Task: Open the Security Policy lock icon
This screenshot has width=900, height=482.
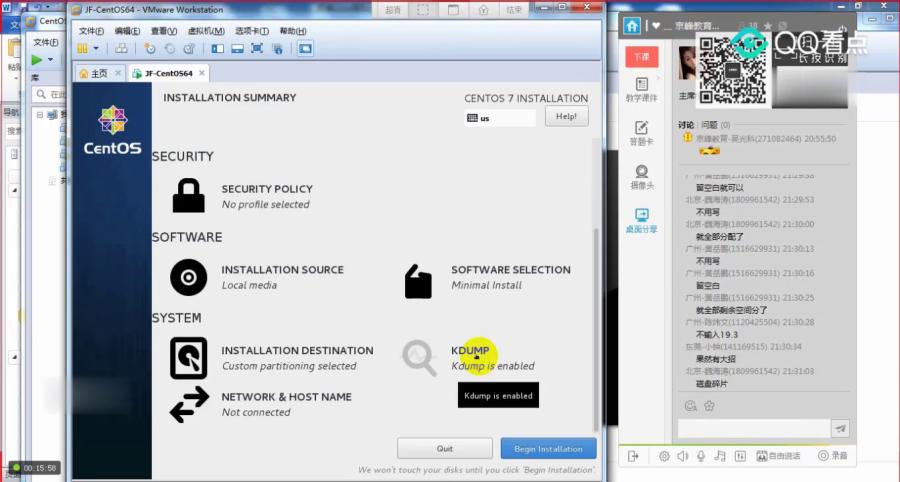Action: coord(188,196)
